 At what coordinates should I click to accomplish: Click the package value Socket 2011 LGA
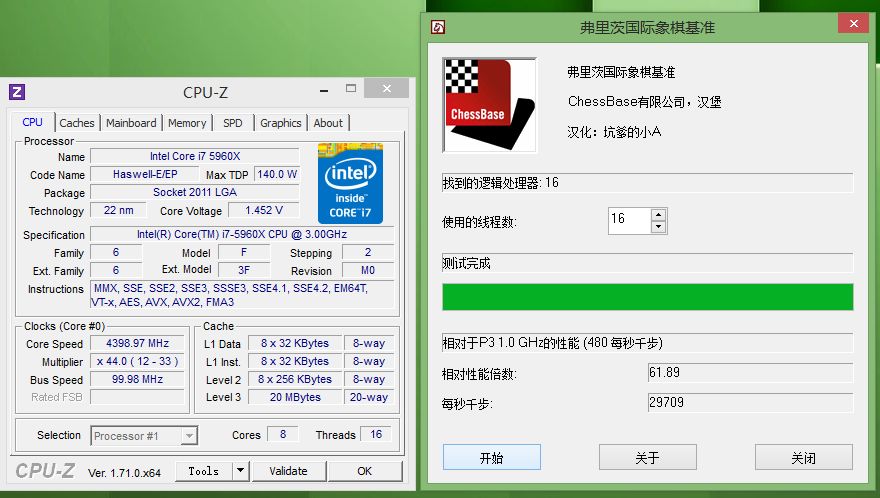click(x=195, y=192)
